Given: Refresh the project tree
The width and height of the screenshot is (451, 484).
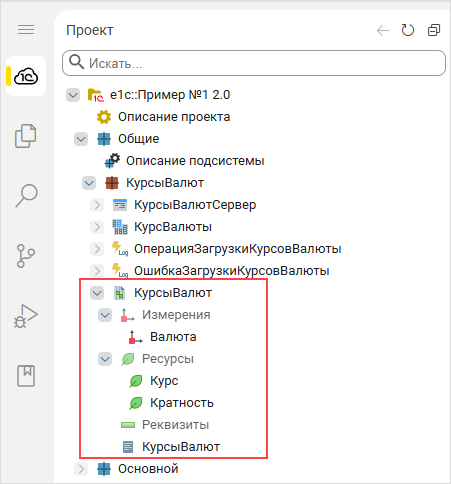Looking at the screenshot, I should click(408, 30).
